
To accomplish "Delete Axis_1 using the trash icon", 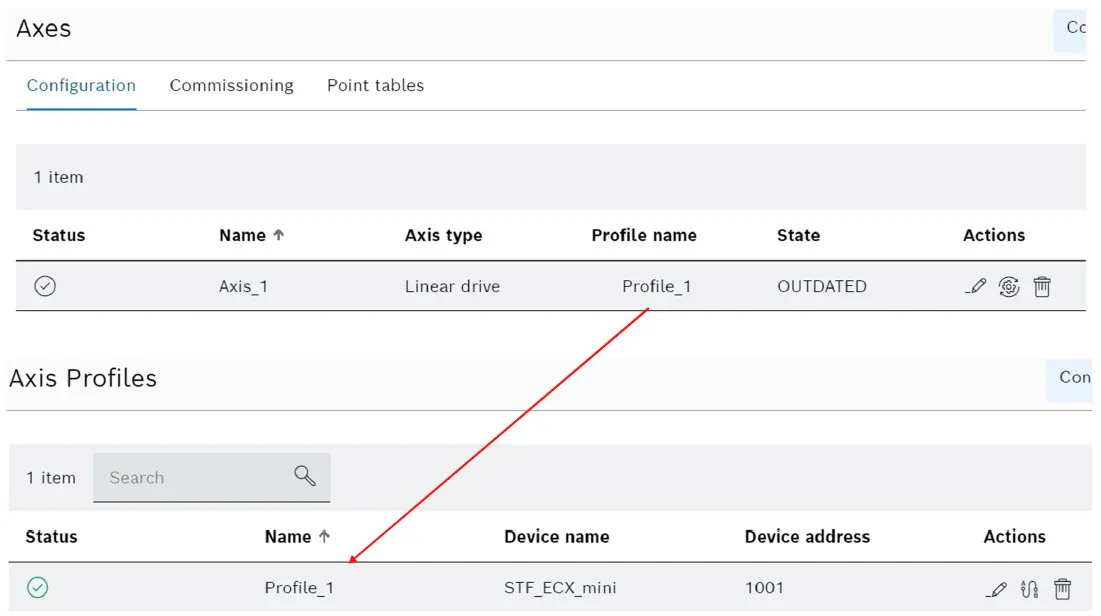I will tap(1042, 287).
